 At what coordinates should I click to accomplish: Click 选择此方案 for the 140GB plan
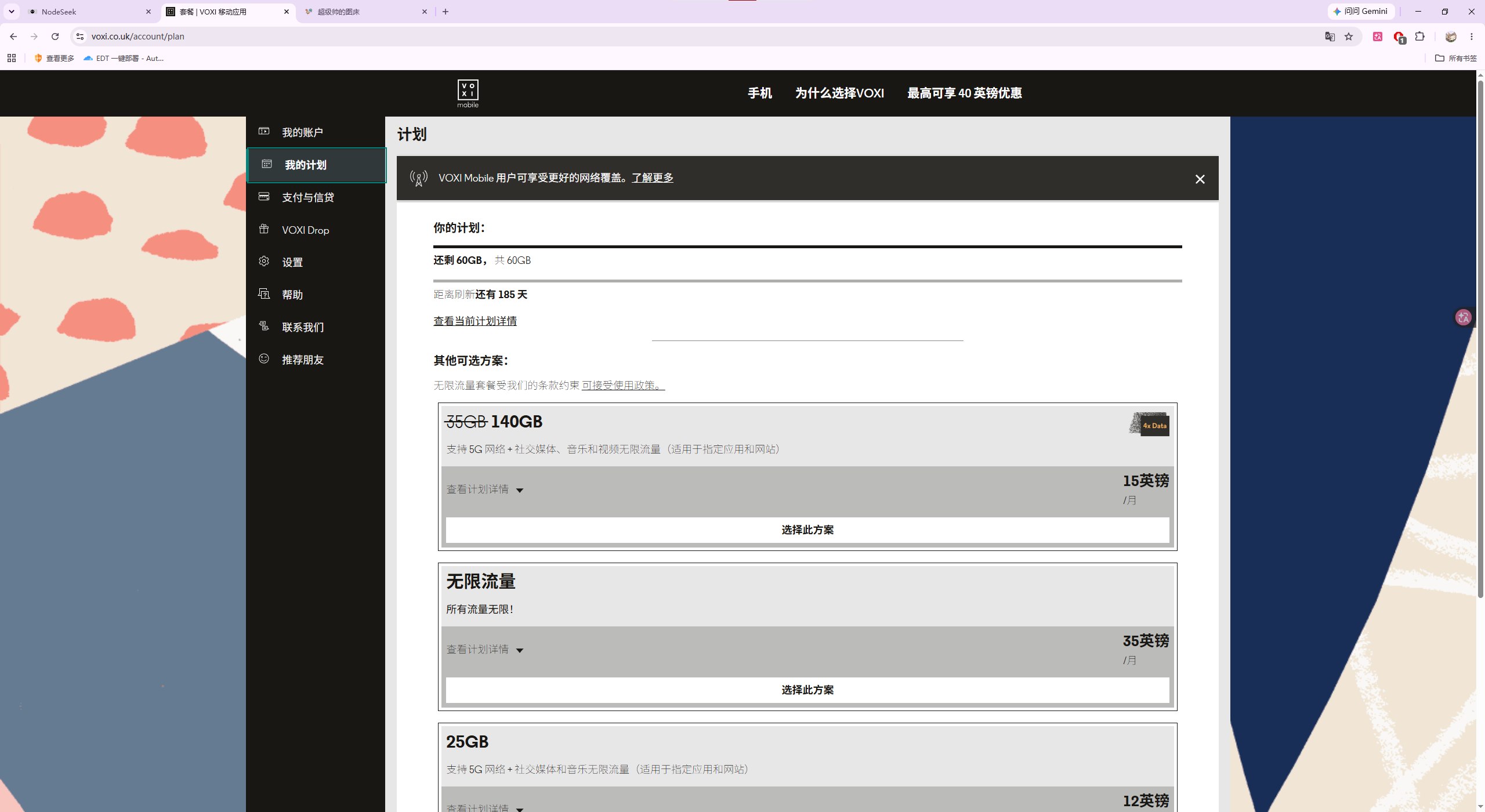807,530
